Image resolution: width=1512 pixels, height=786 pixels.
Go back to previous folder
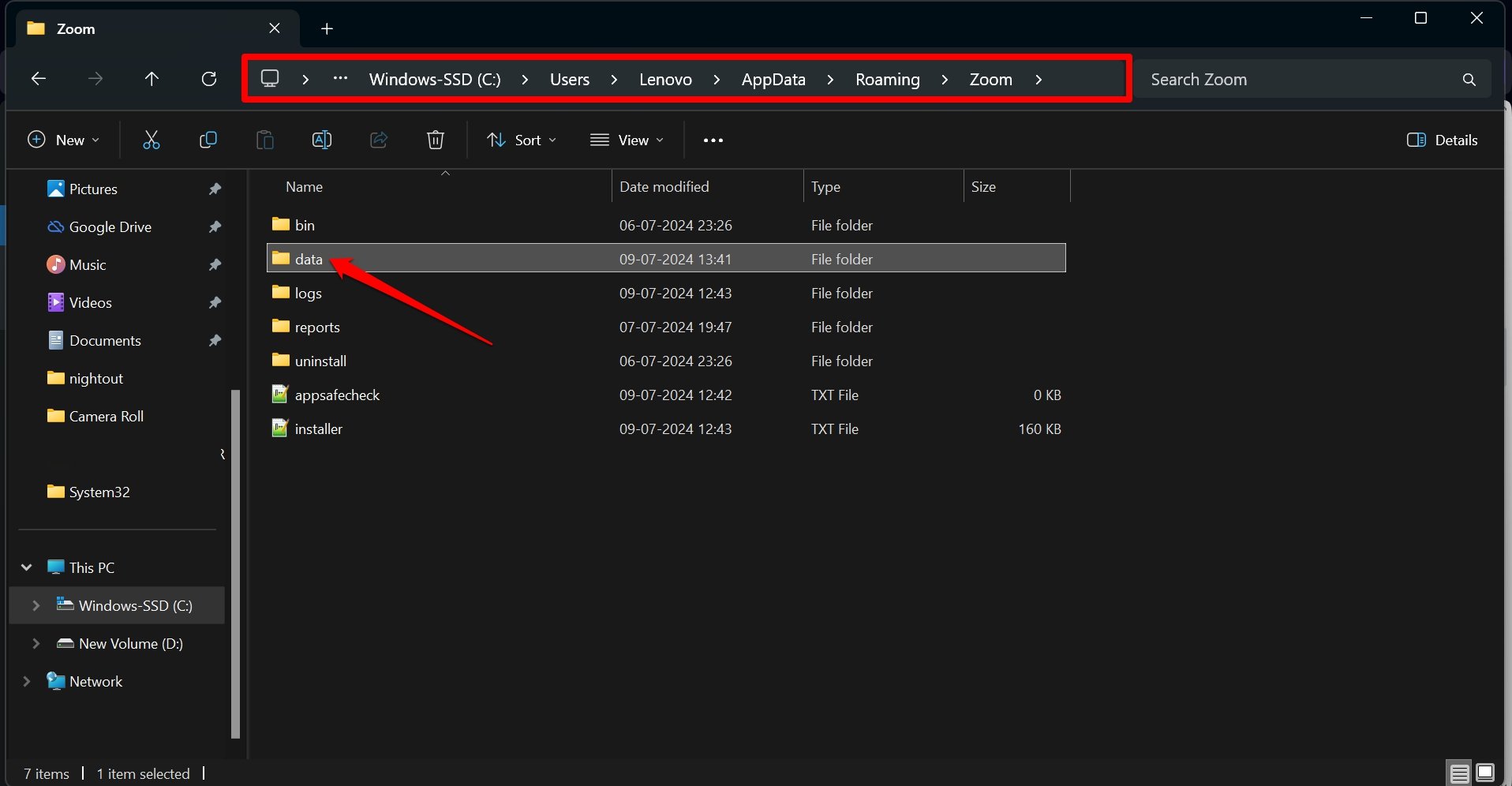click(x=38, y=79)
